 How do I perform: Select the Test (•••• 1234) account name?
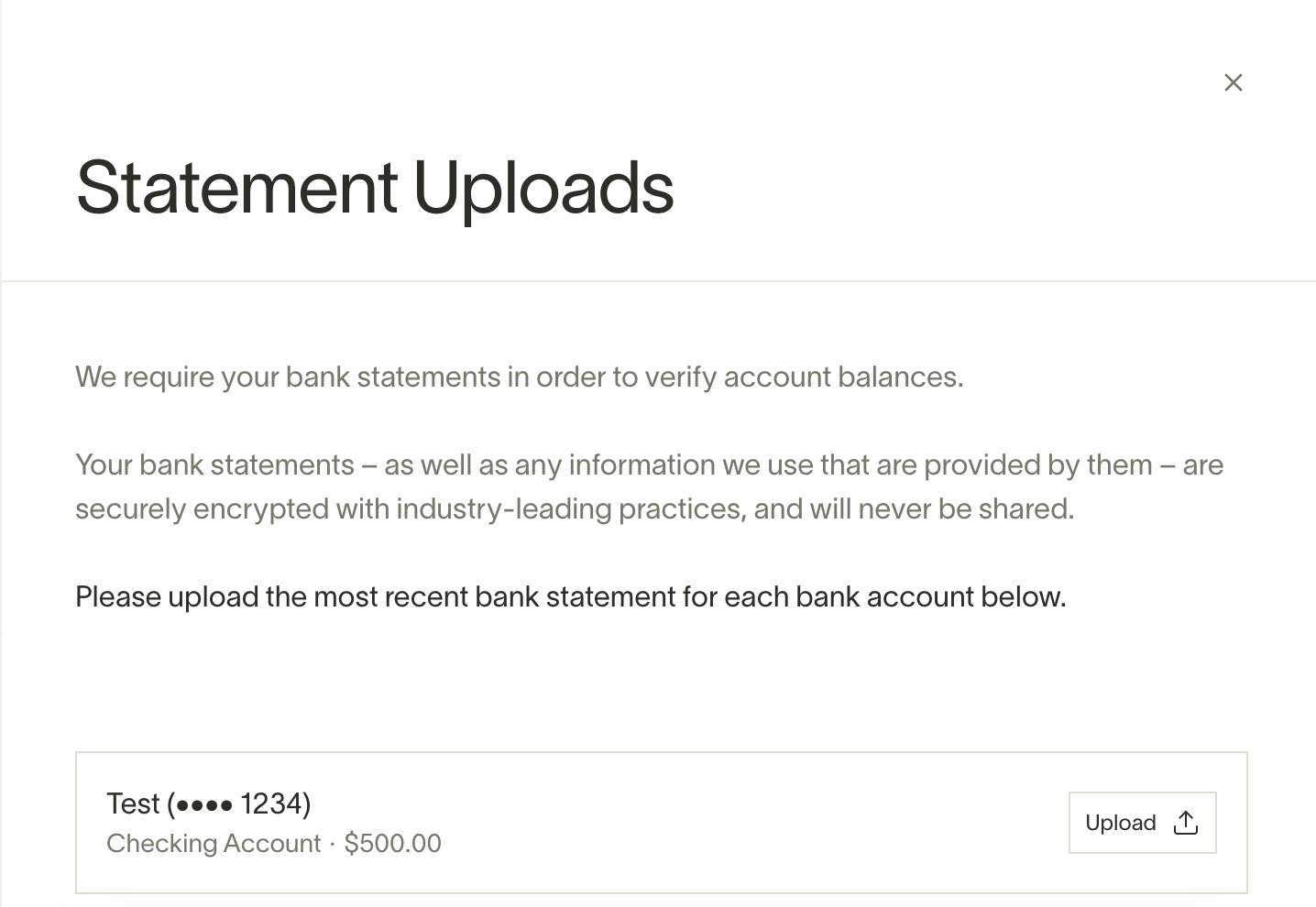209,803
